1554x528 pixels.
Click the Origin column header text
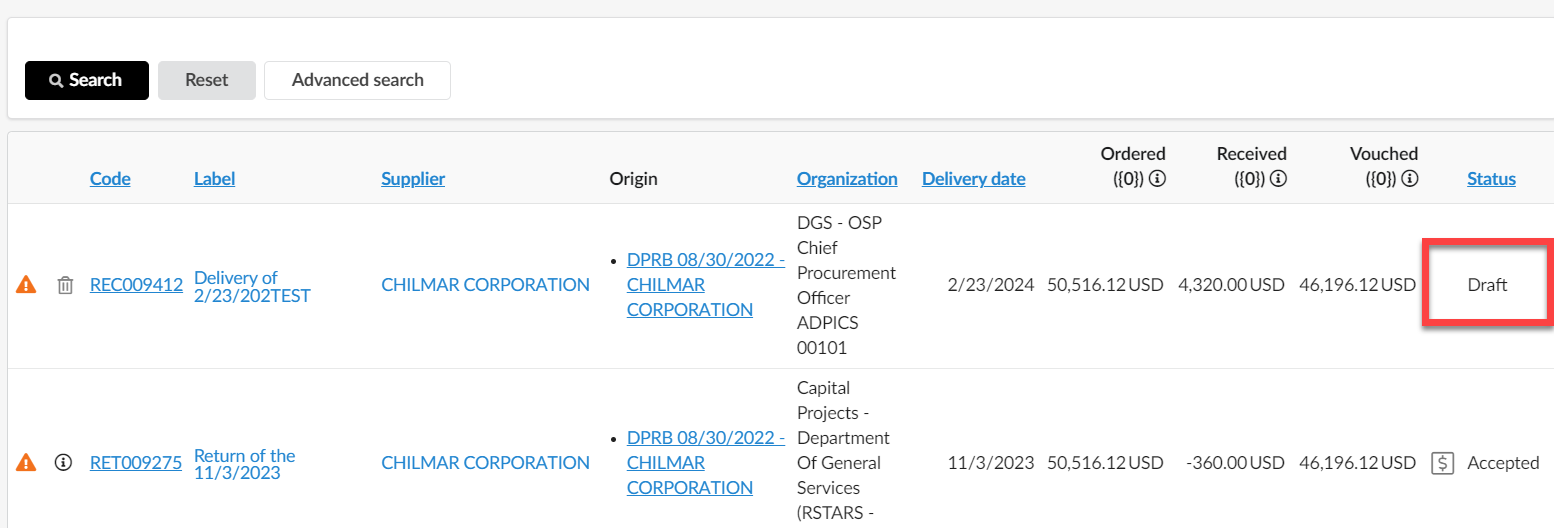[x=634, y=179]
